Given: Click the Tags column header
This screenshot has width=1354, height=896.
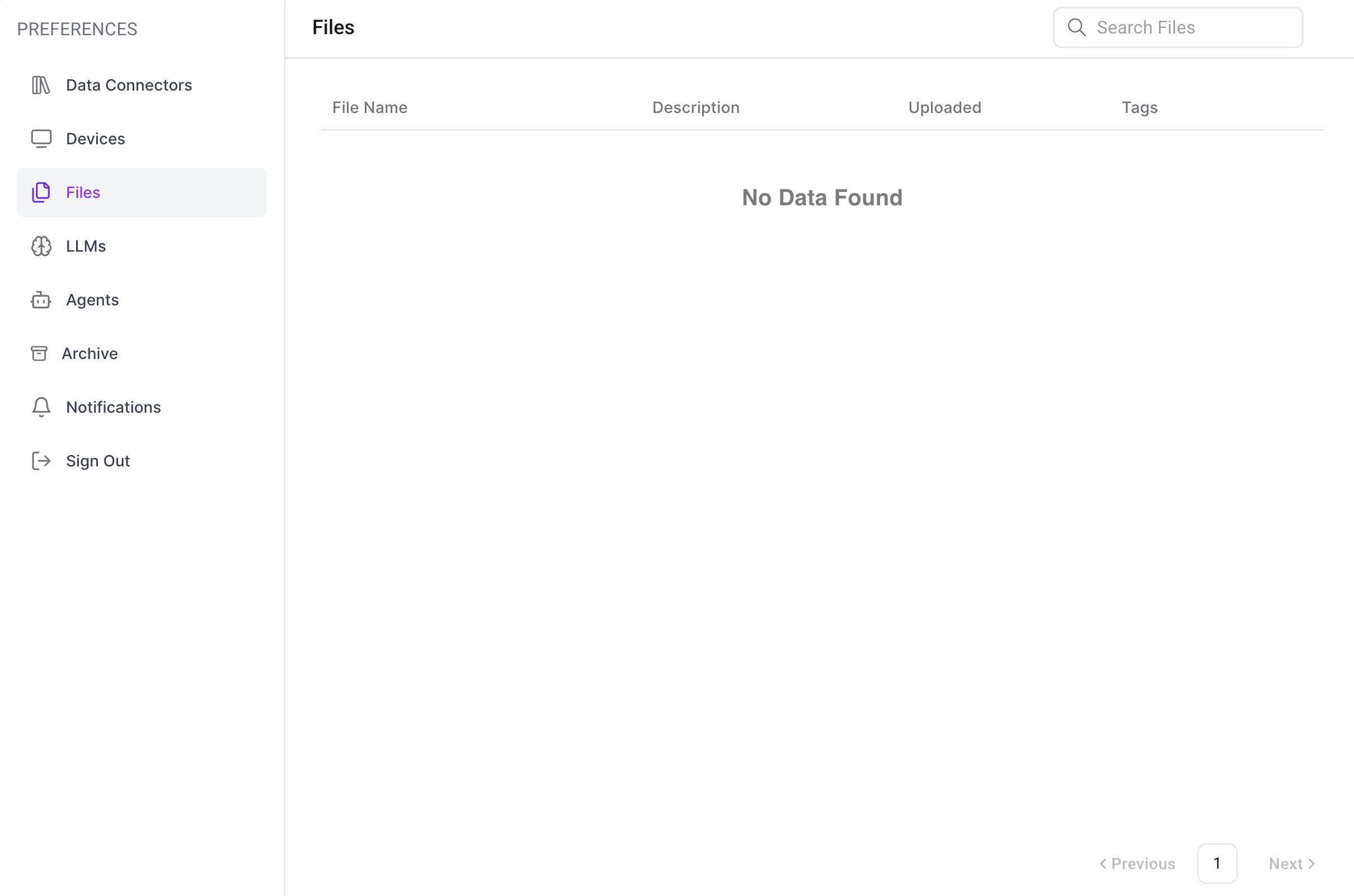Looking at the screenshot, I should 1139,107.
